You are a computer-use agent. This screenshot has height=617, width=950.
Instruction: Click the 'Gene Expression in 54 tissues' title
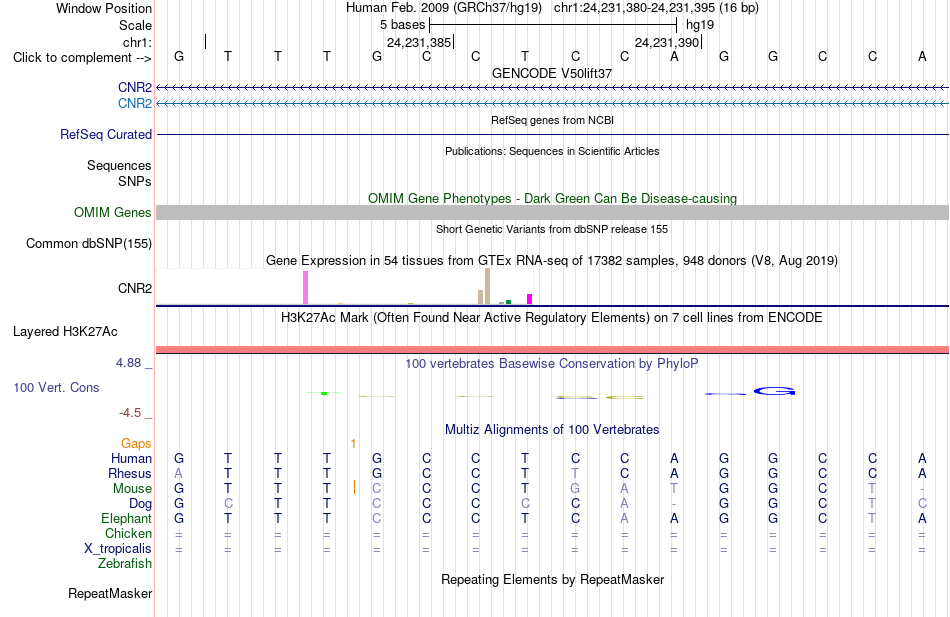click(x=552, y=261)
